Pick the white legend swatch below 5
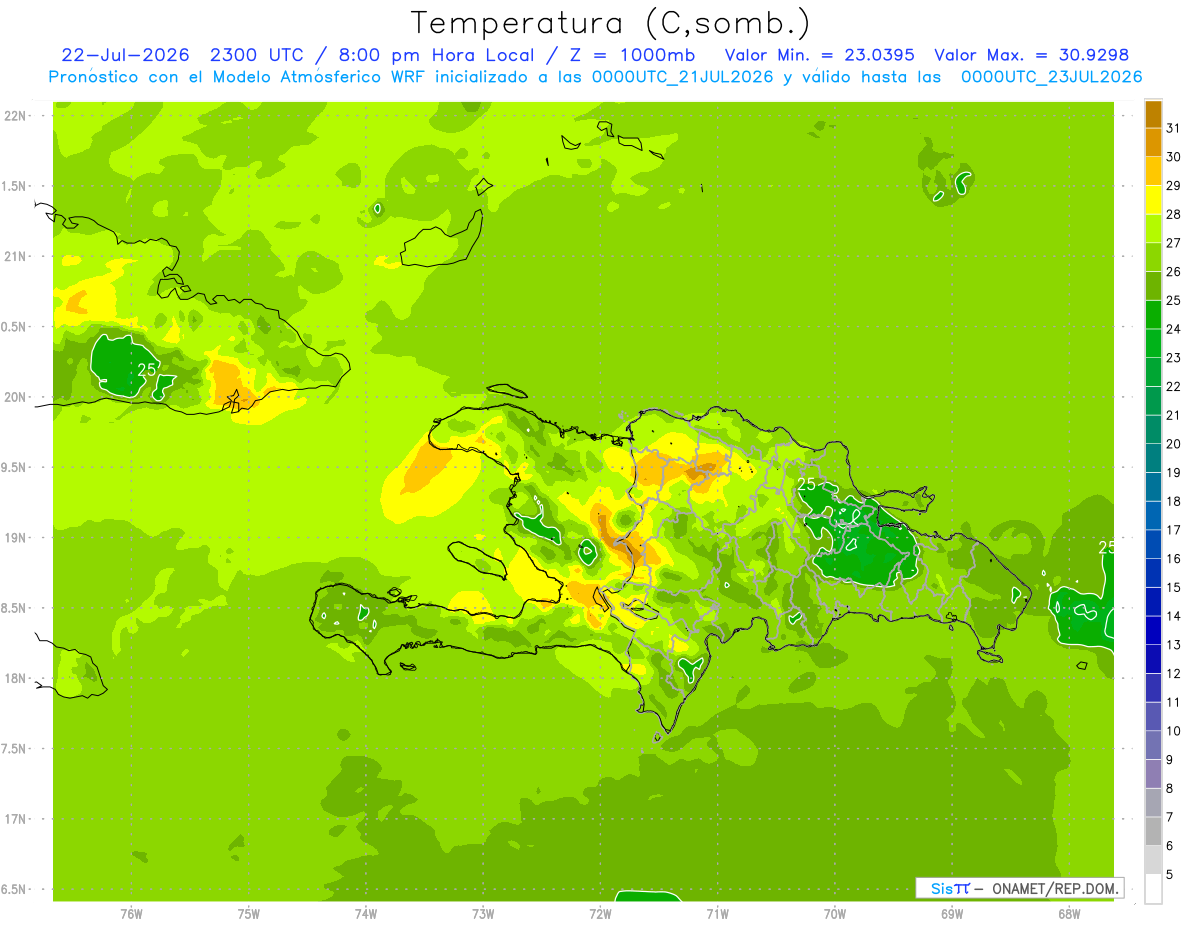This screenshot has width=1200, height=927. coord(1153,889)
